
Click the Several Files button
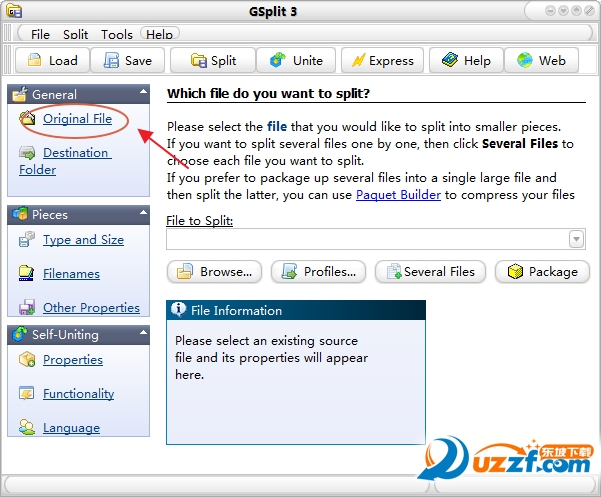coord(430,272)
